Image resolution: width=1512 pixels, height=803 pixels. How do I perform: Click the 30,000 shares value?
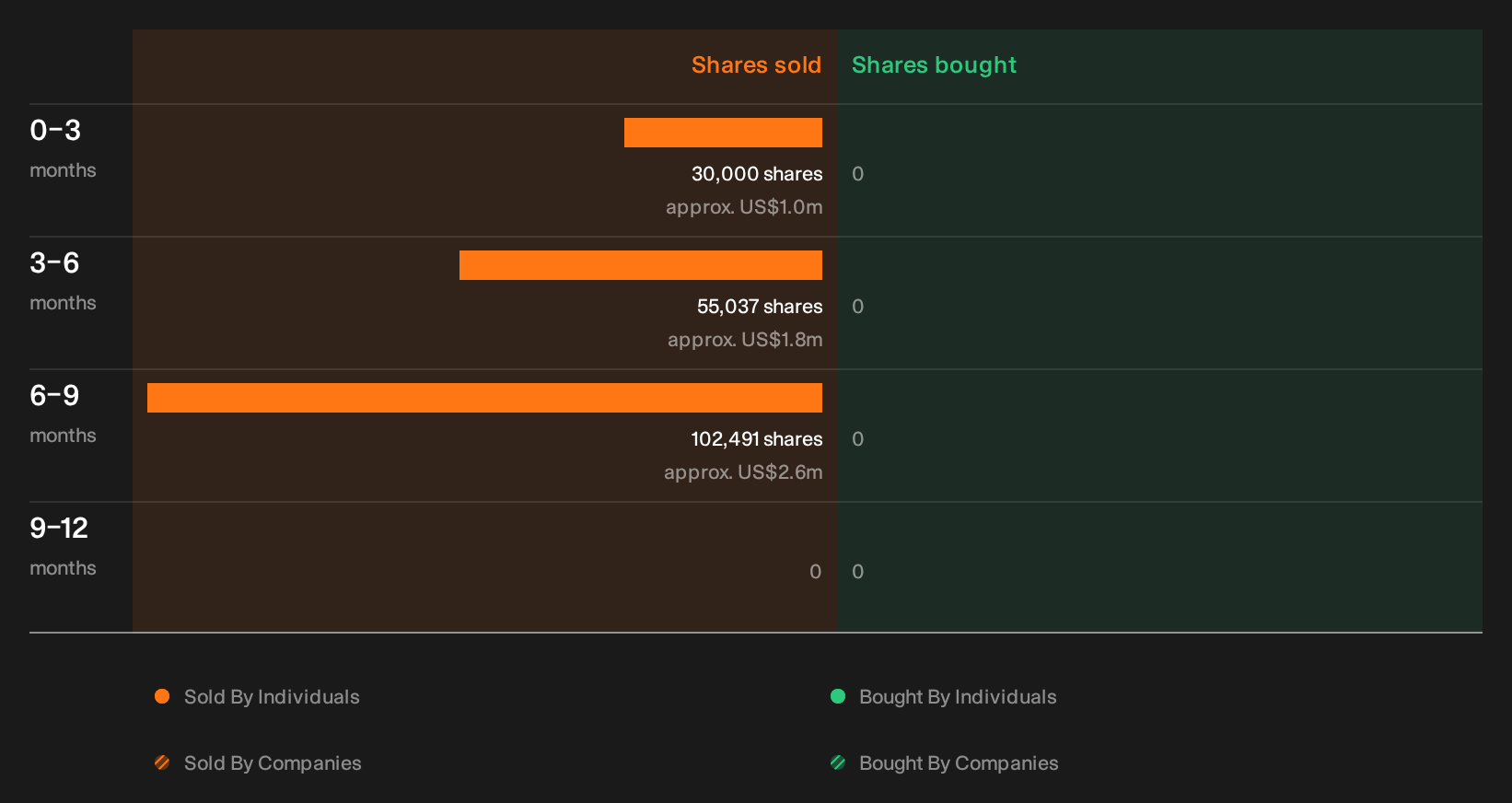(757, 174)
